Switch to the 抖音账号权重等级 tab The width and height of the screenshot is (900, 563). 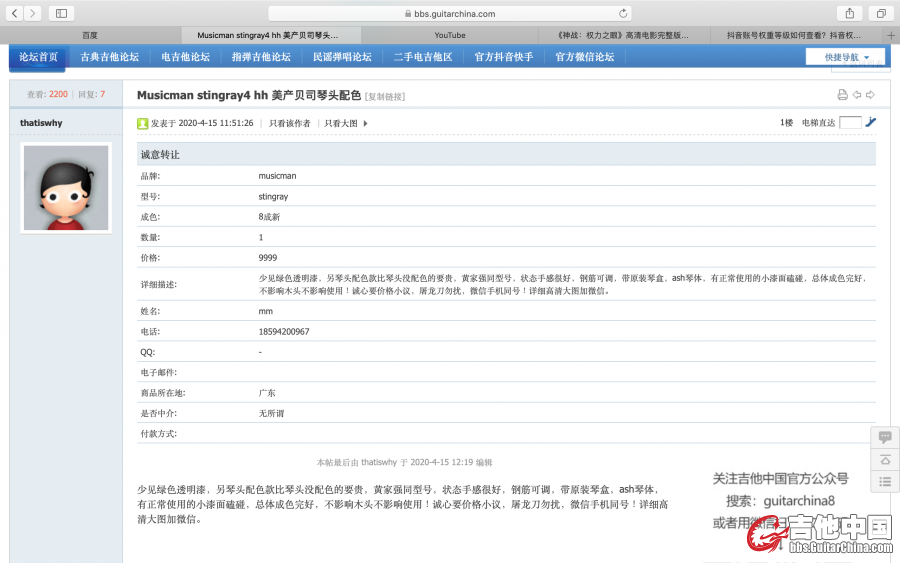pyautogui.click(x=794, y=35)
